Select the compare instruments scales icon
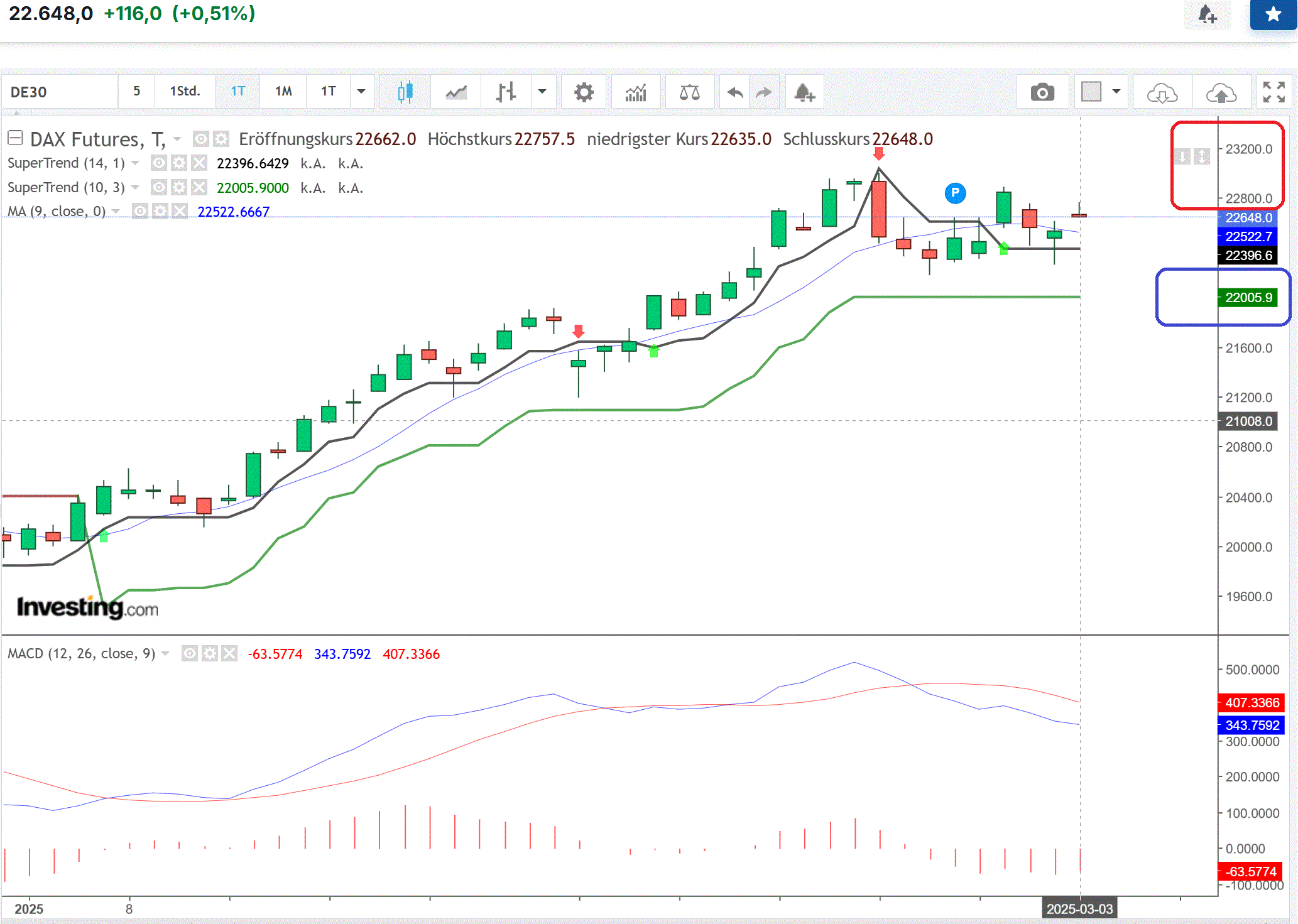The height and width of the screenshot is (924, 1298). tap(689, 92)
